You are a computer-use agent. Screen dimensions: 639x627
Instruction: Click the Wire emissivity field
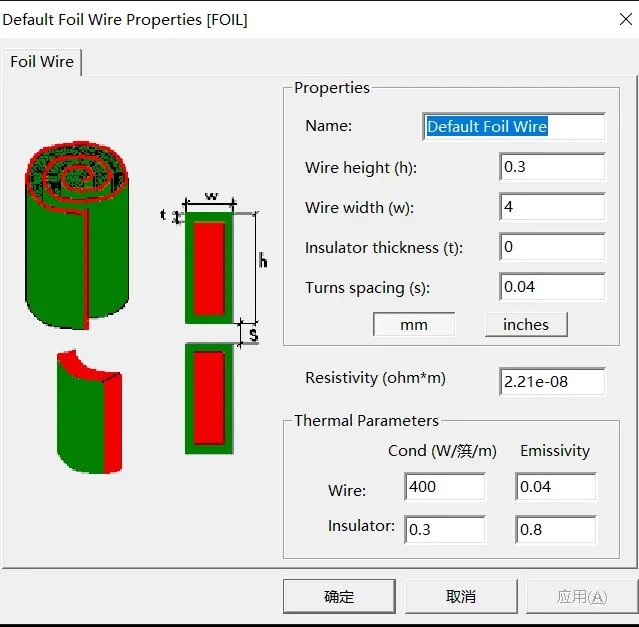coord(556,486)
